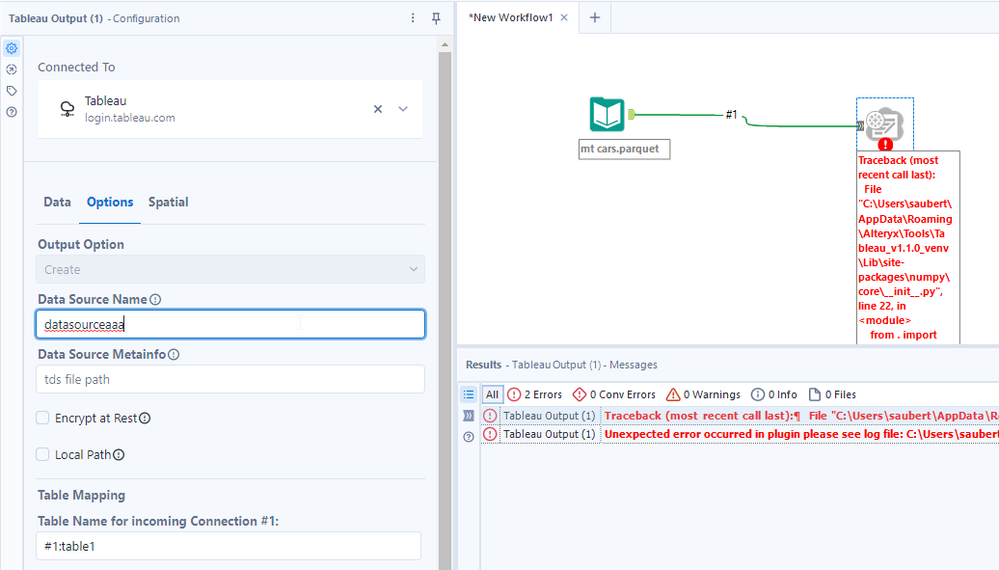Show All messages in Results

pyautogui.click(x=492, y=394)
